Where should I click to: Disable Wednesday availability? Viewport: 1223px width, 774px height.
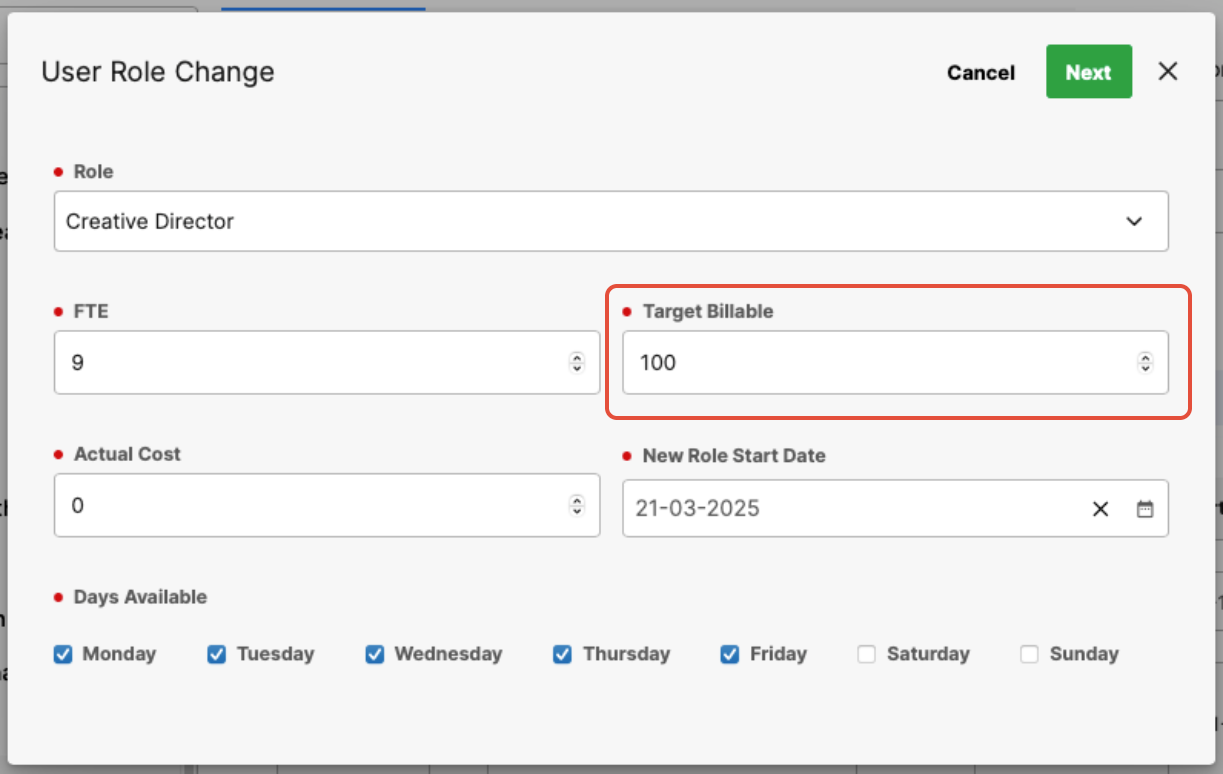(x=375, y=654)
